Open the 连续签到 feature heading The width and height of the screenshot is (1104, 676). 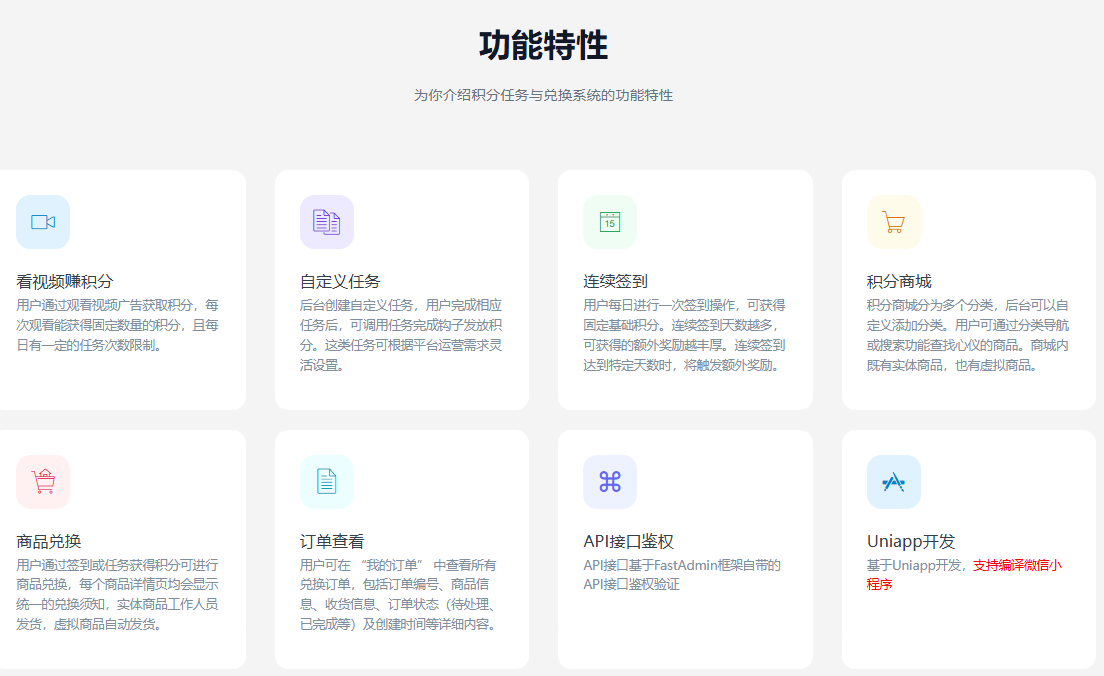615,282
